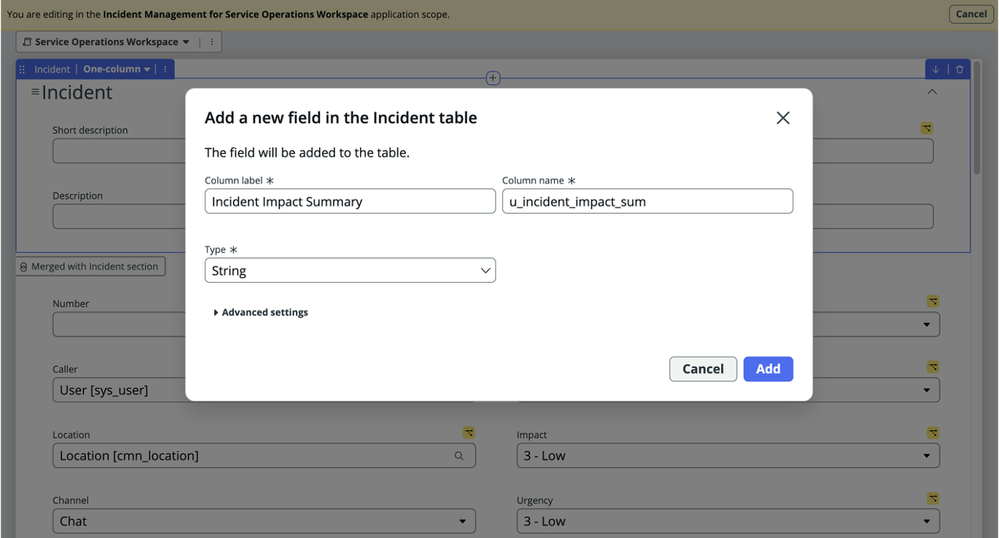Click the yellow icon above Short description field
This screenshot has height=538, width=999.
[x=927, y=128]
